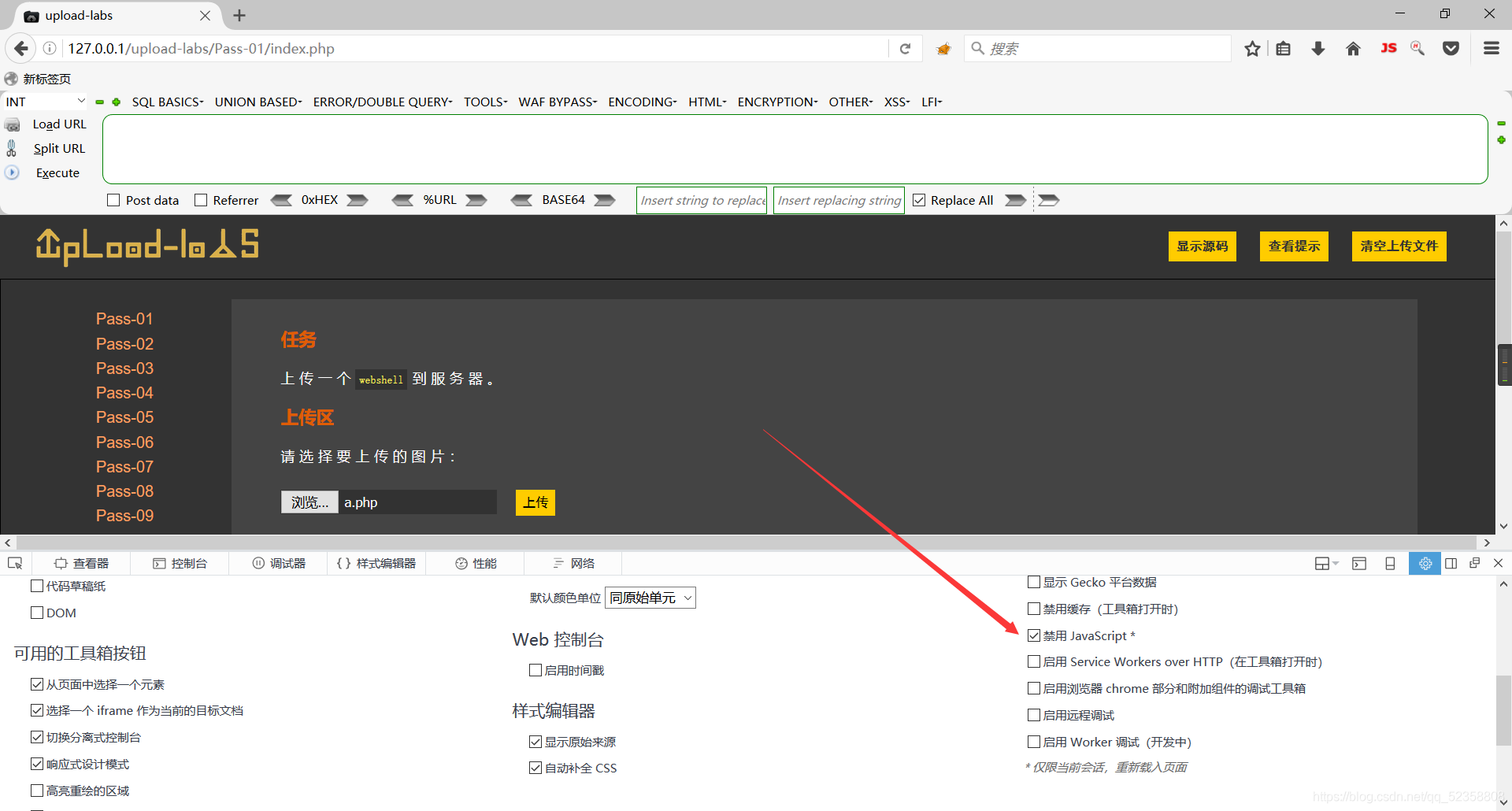Go to the browser home icon

coord(1353,49)
